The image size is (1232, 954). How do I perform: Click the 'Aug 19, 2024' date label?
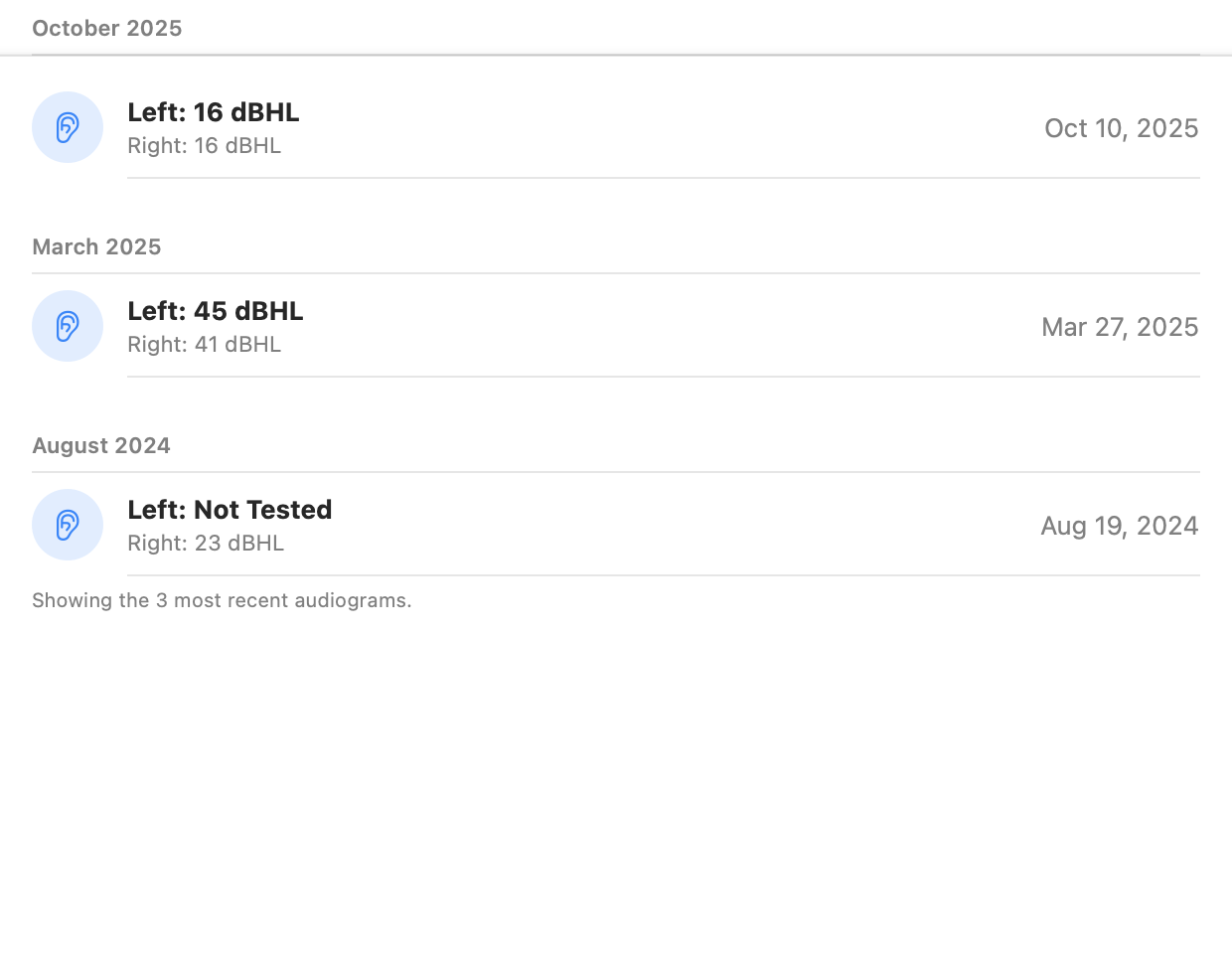[x=1120, y=526]
